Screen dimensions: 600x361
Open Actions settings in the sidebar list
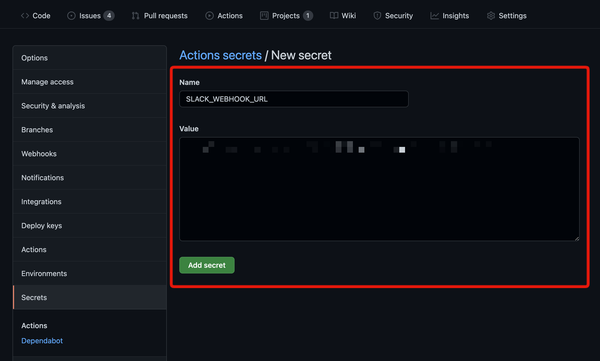pyautogui.click(x=90, y=250)
